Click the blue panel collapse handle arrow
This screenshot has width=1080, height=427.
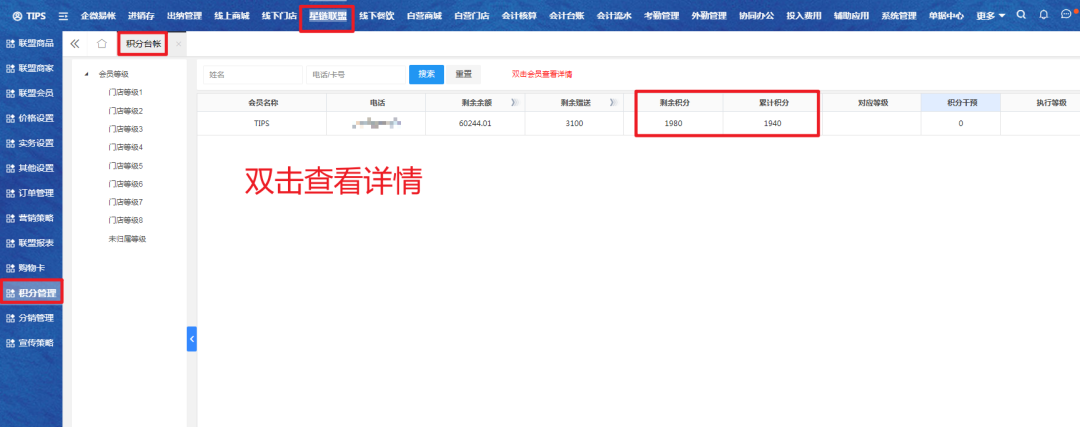tap(192, 340)
